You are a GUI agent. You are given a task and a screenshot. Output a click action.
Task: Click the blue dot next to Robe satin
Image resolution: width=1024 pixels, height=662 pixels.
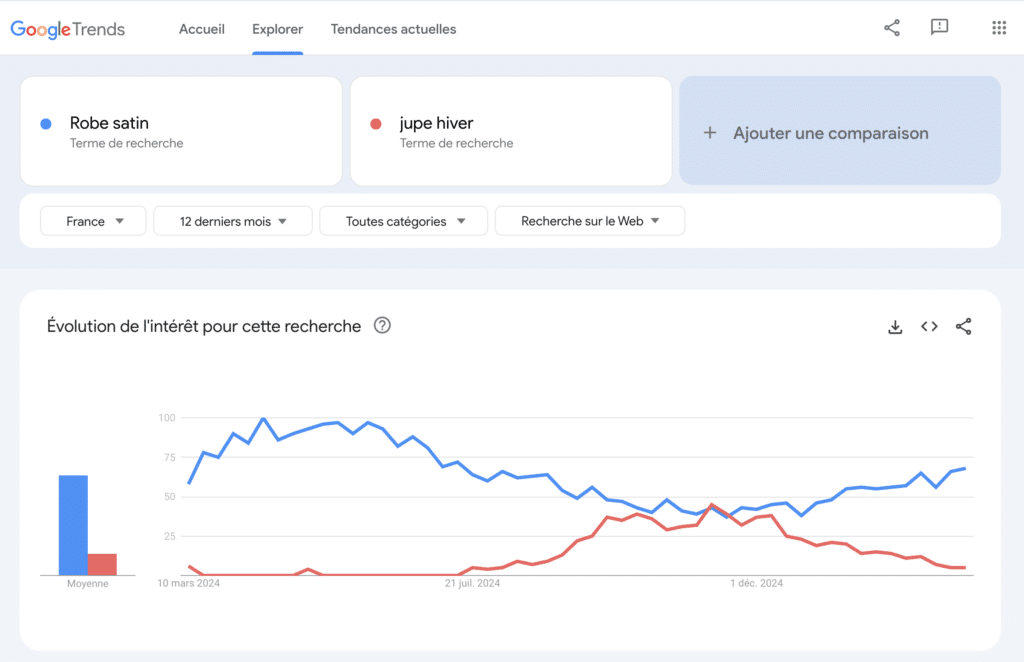click(x=46, y=124)
